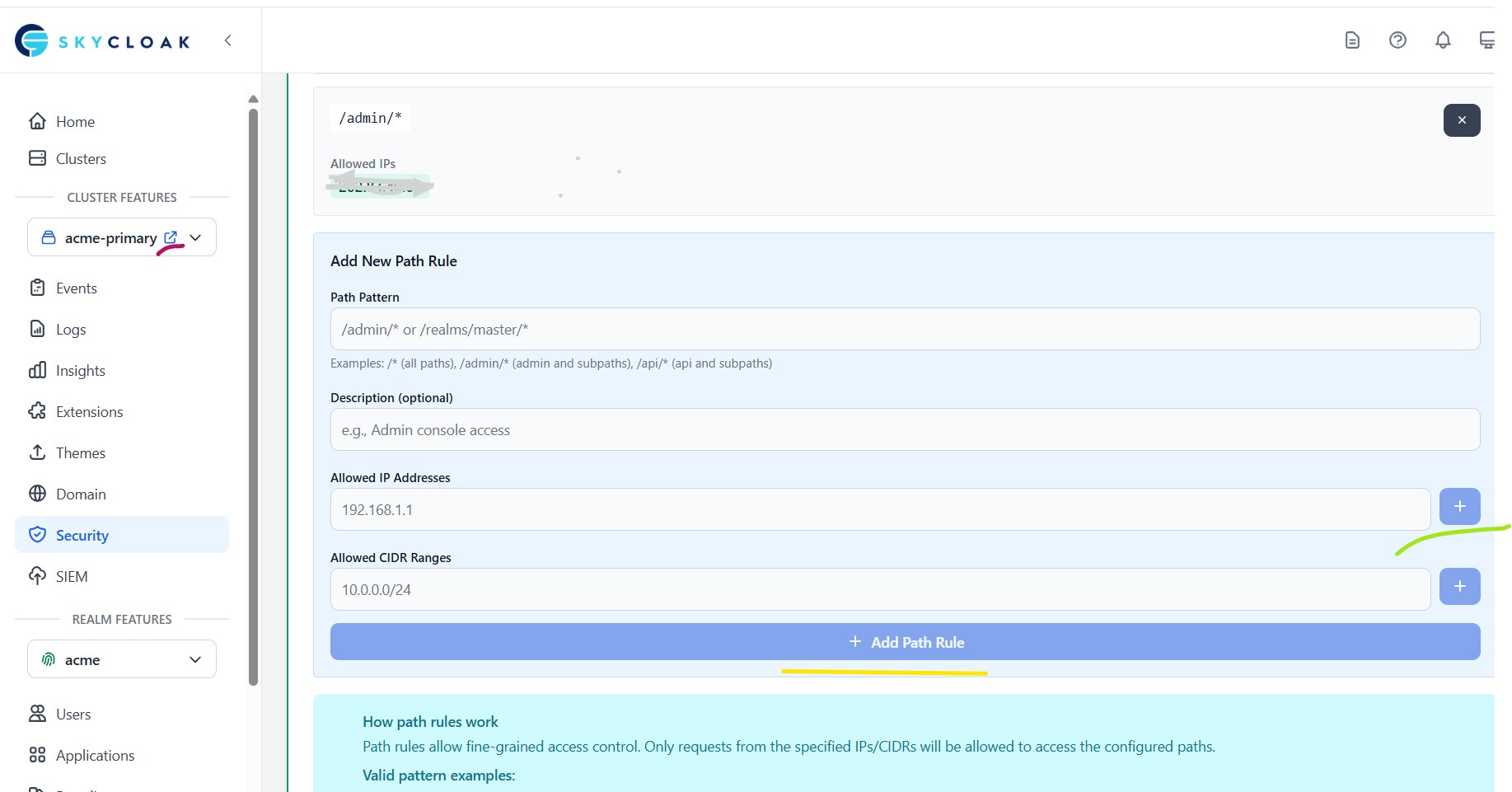Click the monitor icon in top bar
Image resolution: width=1512 pixels, height=792 pixels.
1486,40
